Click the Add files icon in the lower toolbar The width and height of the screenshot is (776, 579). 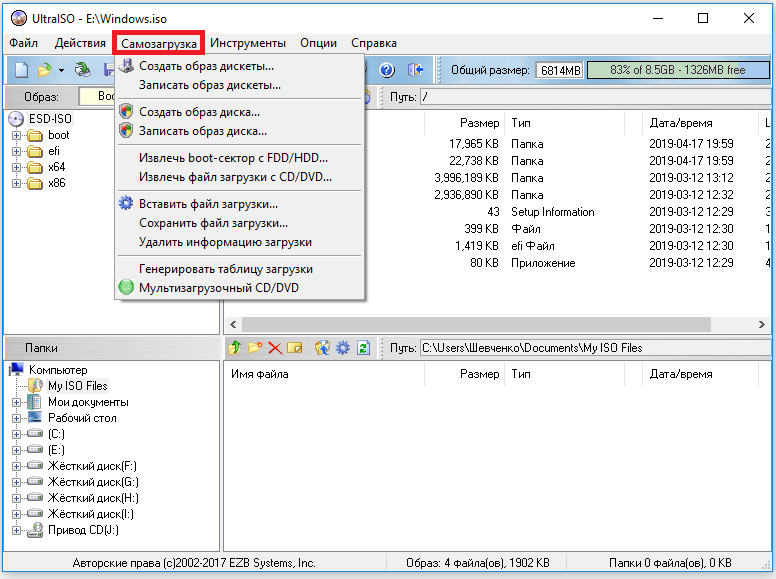click(322, 348)
